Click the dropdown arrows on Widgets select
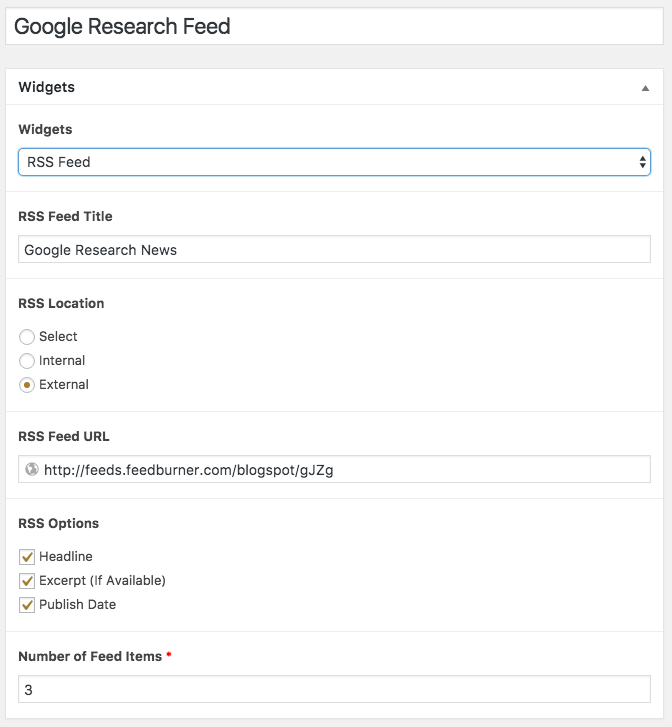 pos(642,162)
